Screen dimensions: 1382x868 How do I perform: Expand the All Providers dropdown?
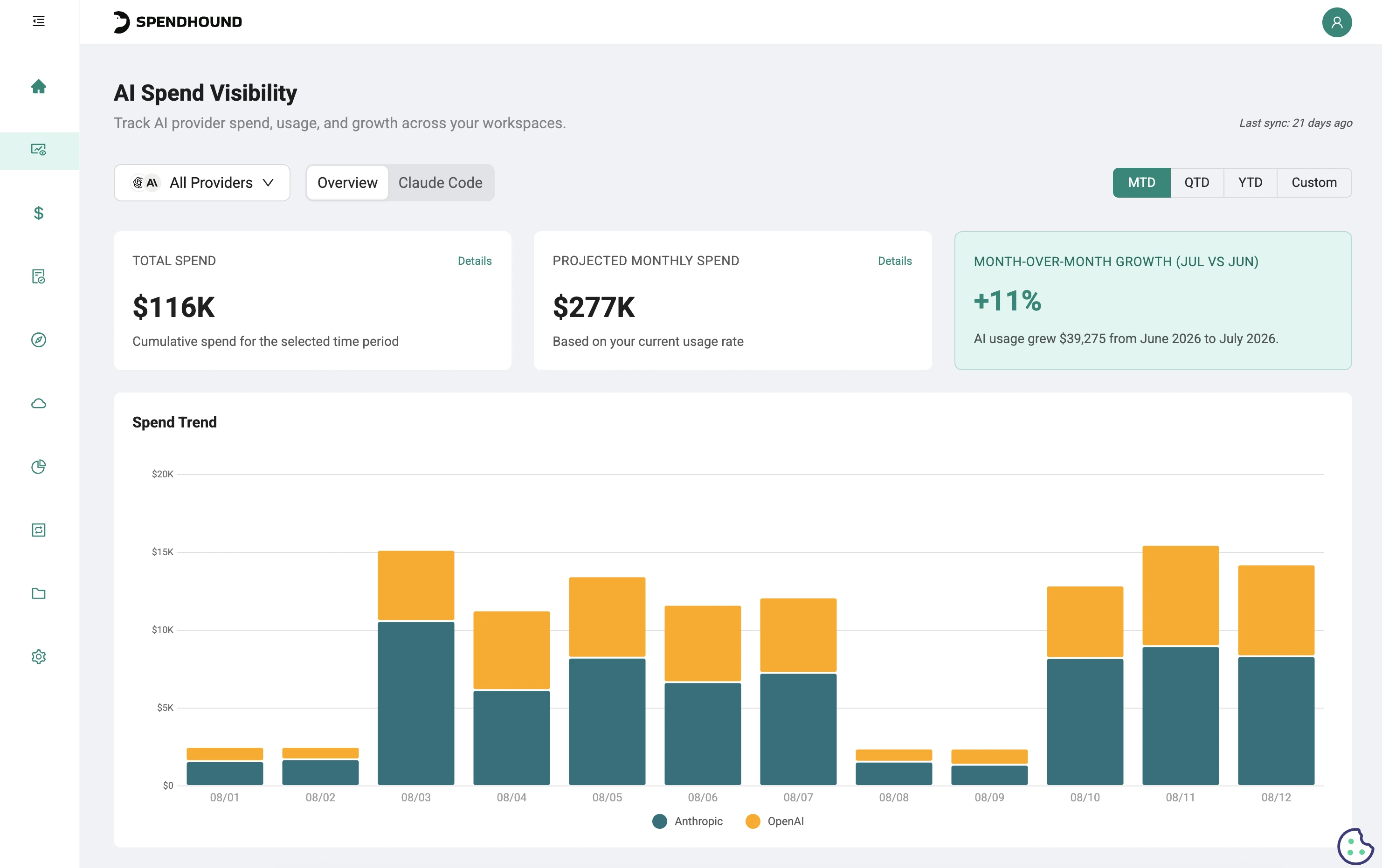coord(202,182)
